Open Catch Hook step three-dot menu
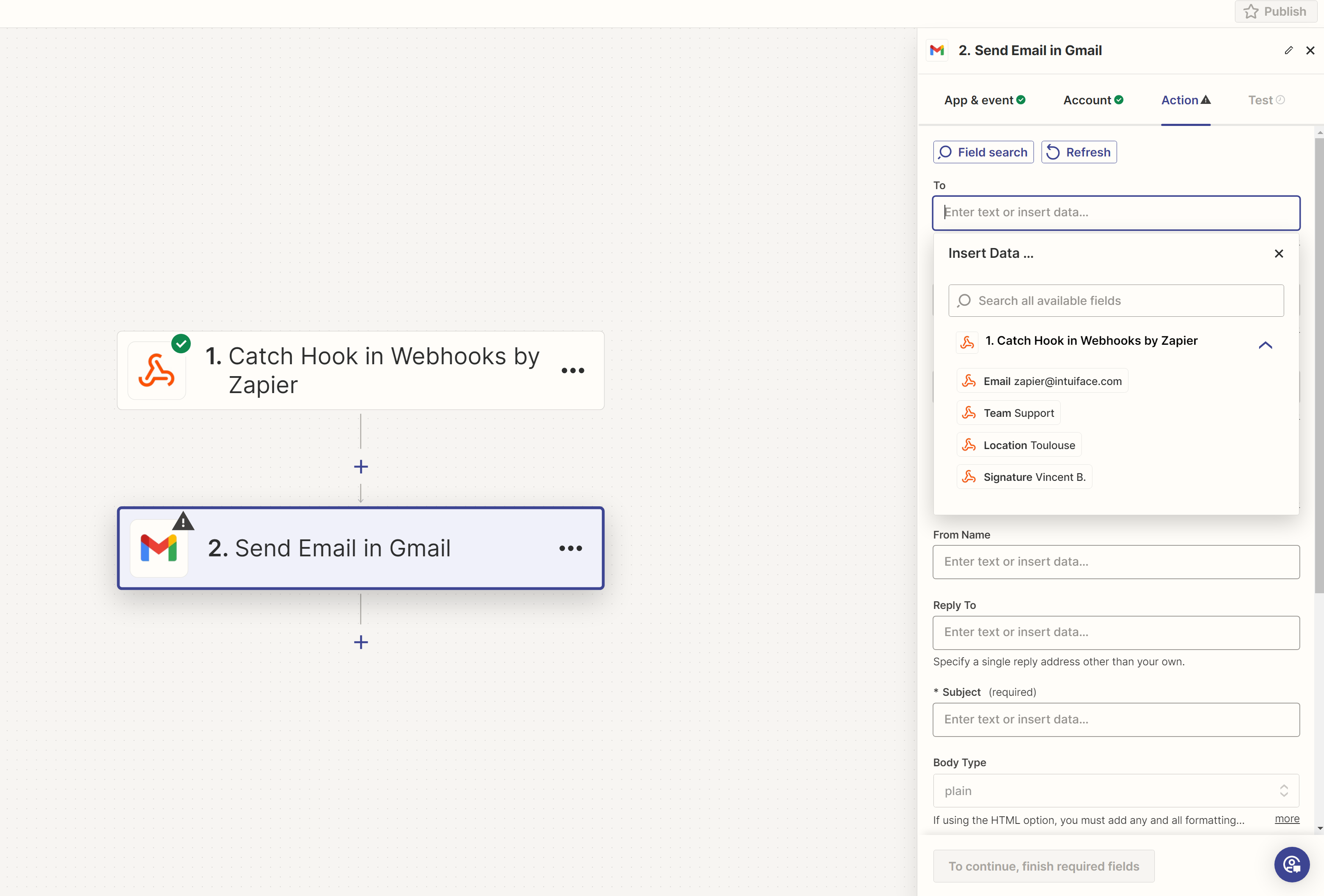The height and width of the screenshot is (896, 1324). click(x=573, y=371)
